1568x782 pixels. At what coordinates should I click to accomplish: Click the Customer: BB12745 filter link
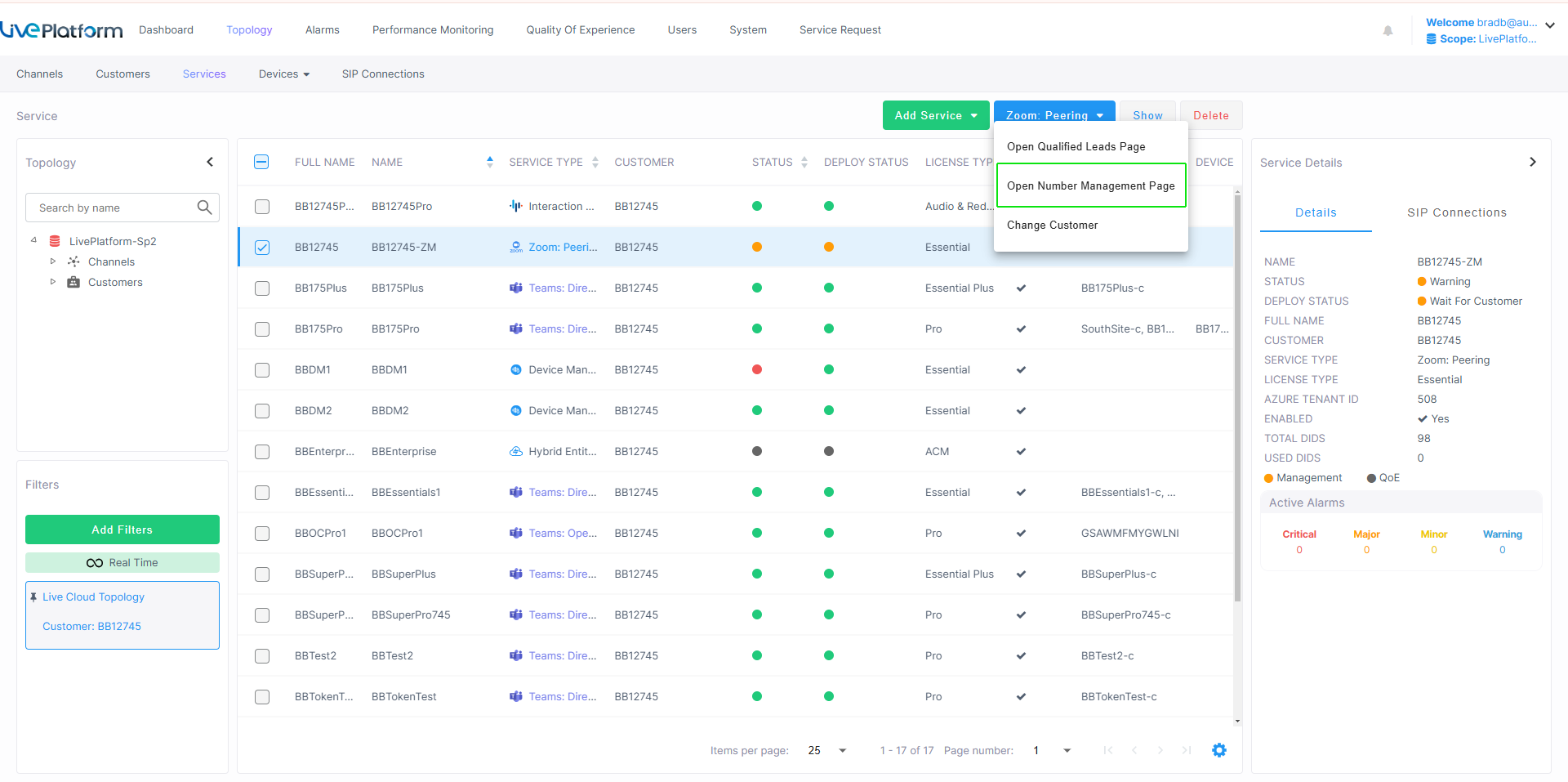[x=91, y=626]
